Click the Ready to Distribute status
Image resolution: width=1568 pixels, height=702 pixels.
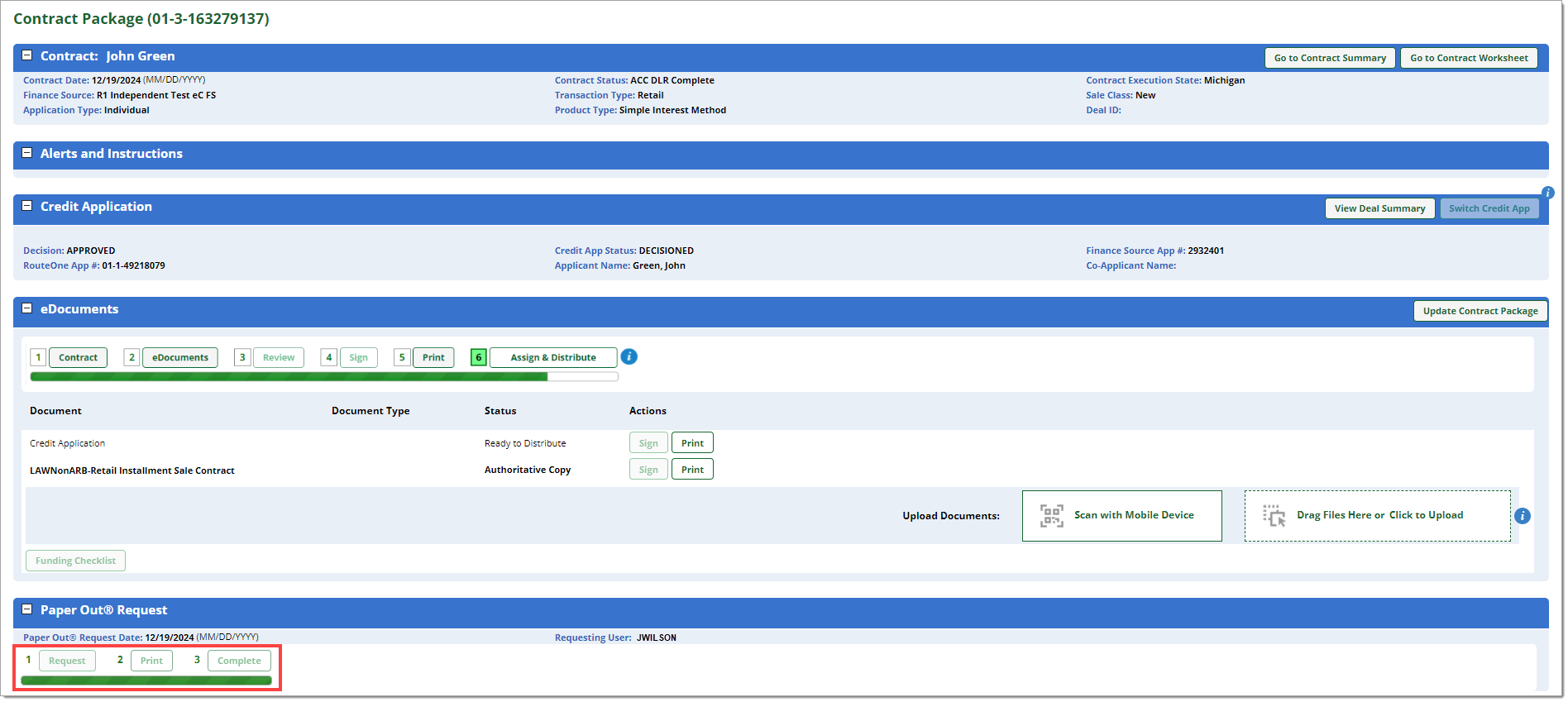point(525,443)
